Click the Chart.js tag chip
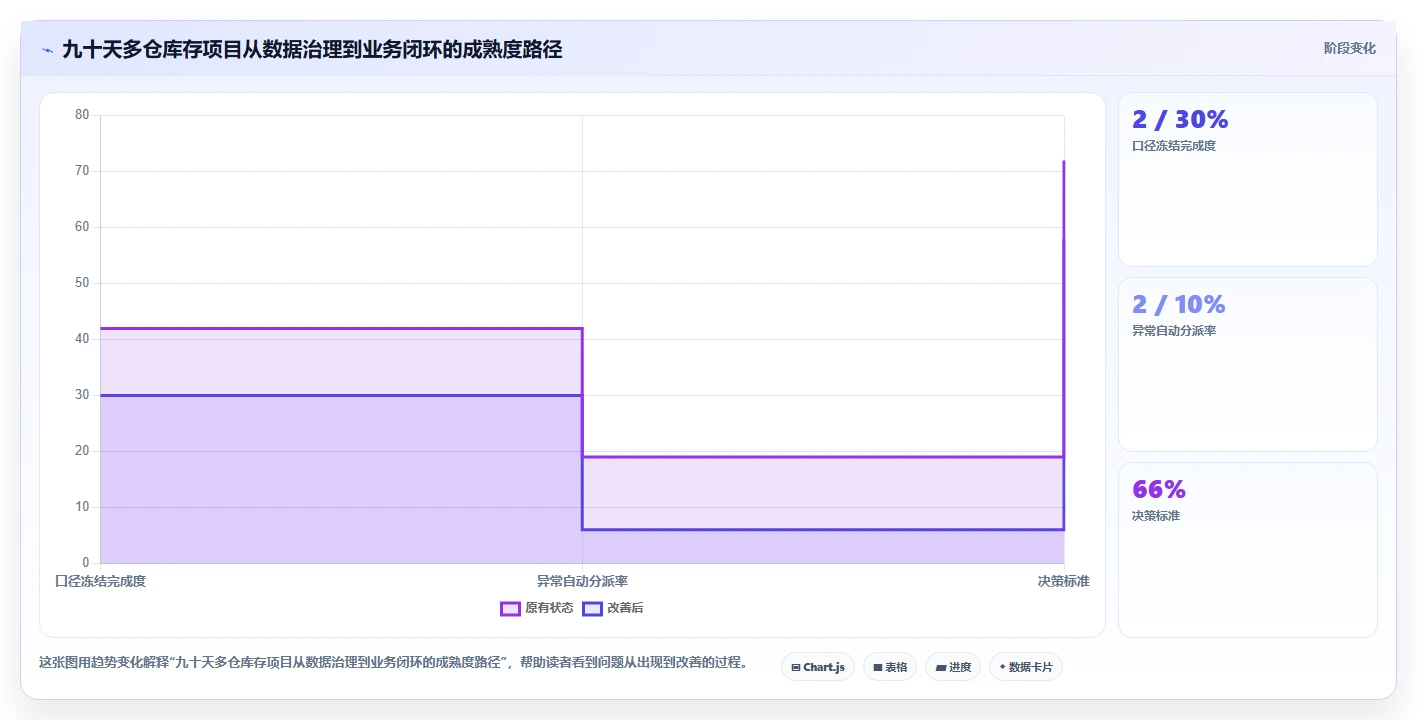The height and width of the screenshot is (720, 1417). (818, 667)
